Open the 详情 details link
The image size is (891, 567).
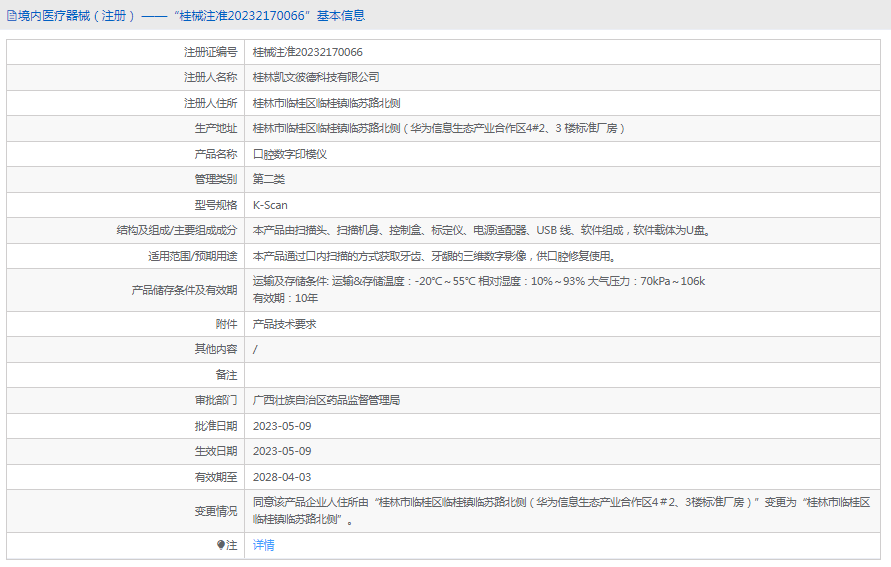pos(264,545)
